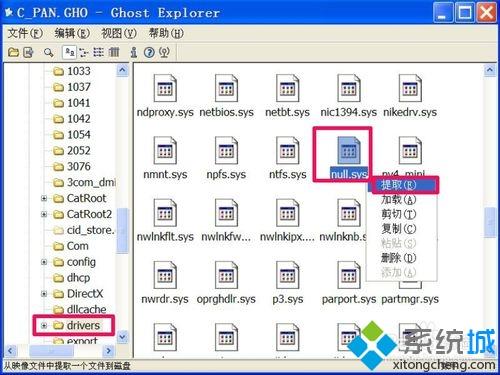Select the netbt.sys file icon
Image resolution: width=500 pixels, height=375 pixels.
tap(287, 88)
